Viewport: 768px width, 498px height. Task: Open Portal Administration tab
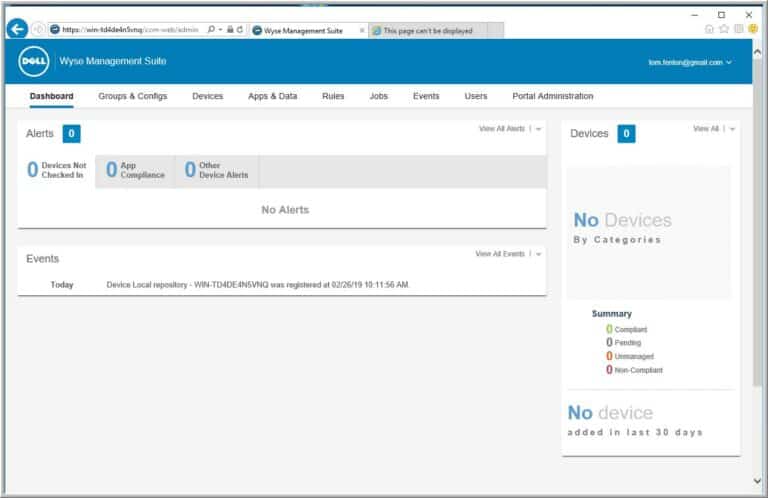click(552, 96)
